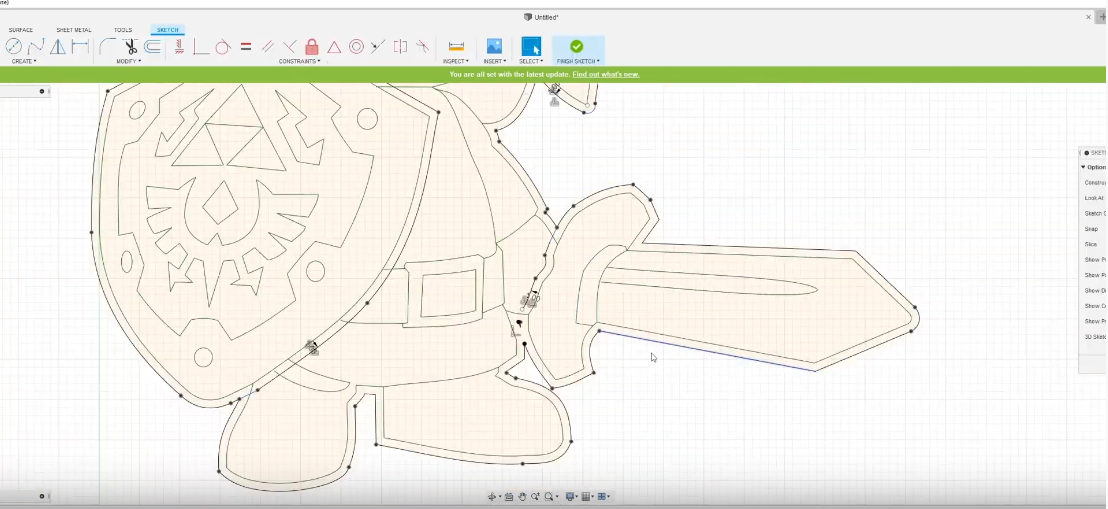The height and width of the screenshot is (509, 1108).
Task: Select the belt buckle inner rectangle
Action: pos(449,293)
